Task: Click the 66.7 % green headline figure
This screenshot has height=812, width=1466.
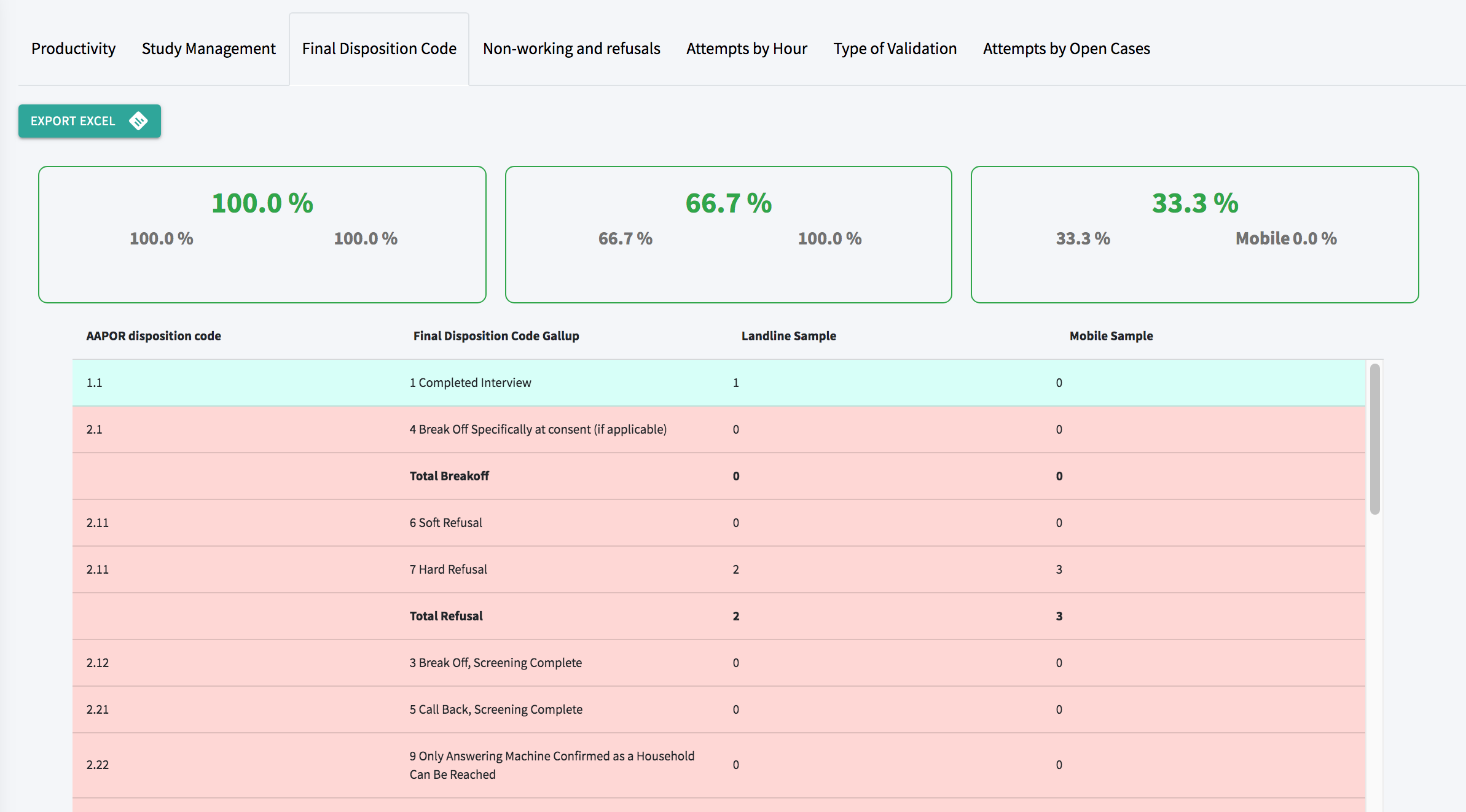Action: tap(729, 203)
